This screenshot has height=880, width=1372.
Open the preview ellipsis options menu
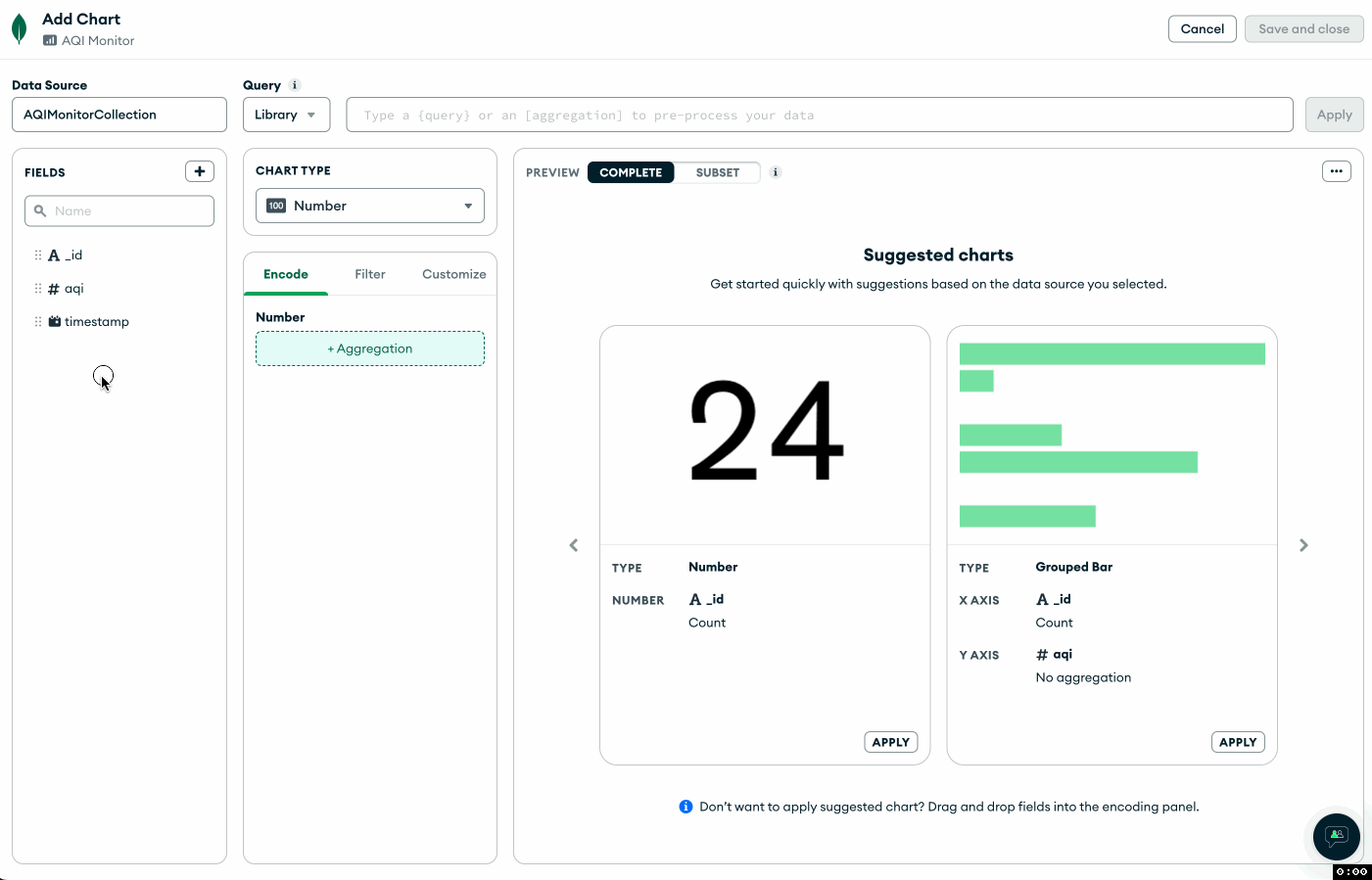1336,171
